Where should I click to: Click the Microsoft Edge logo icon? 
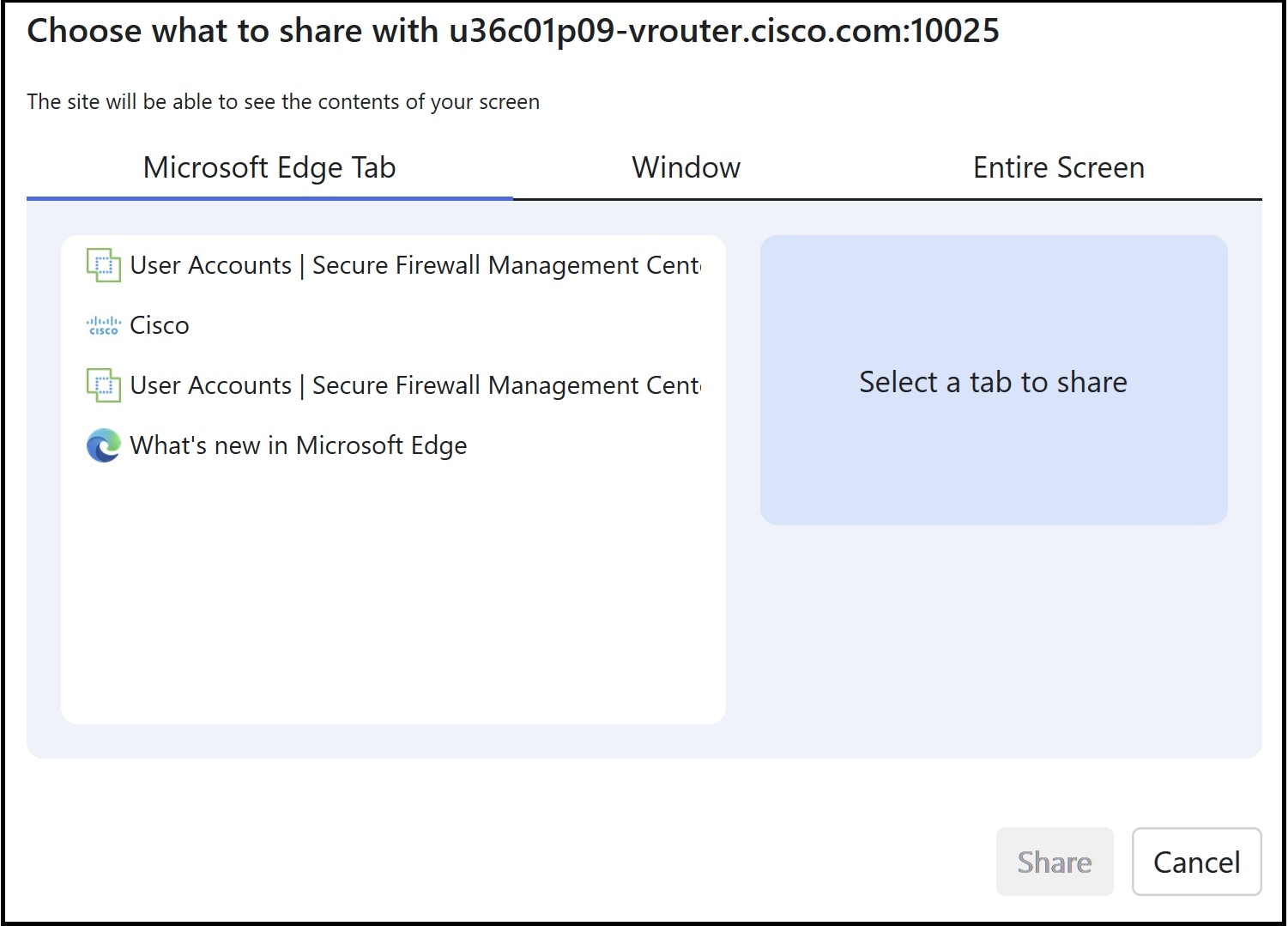point(104,445)
